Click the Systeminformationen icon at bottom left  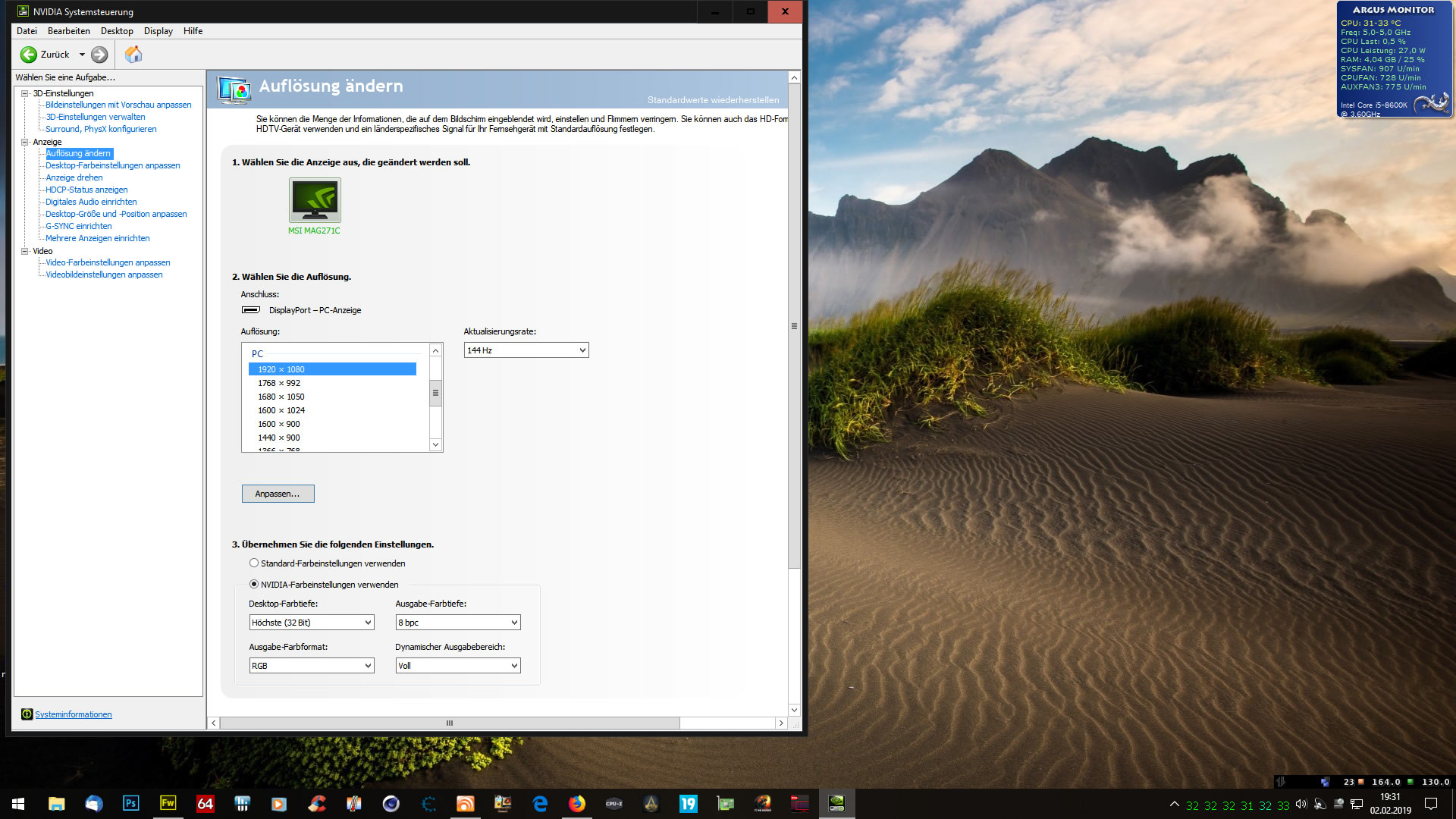27,714
